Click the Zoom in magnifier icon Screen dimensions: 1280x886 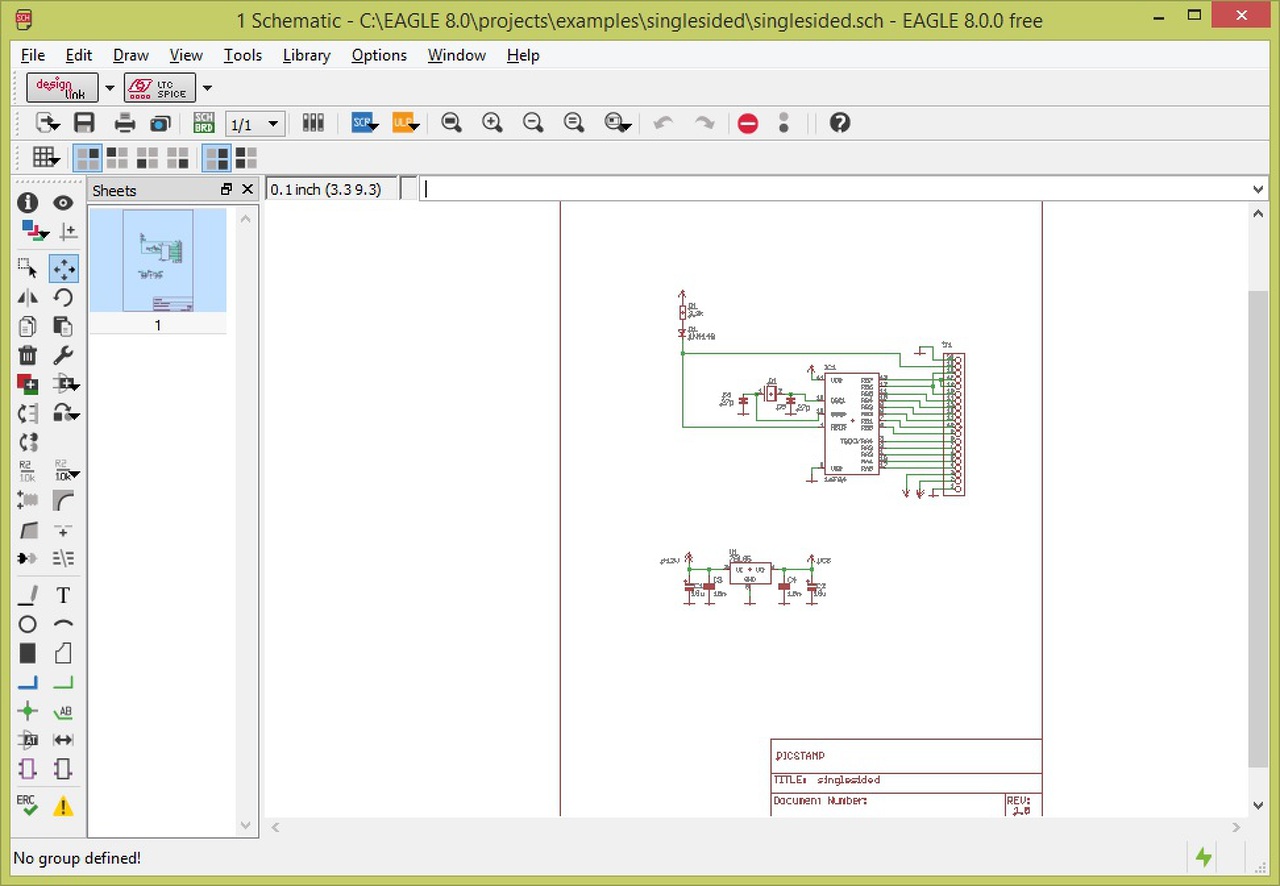(492, 123)
